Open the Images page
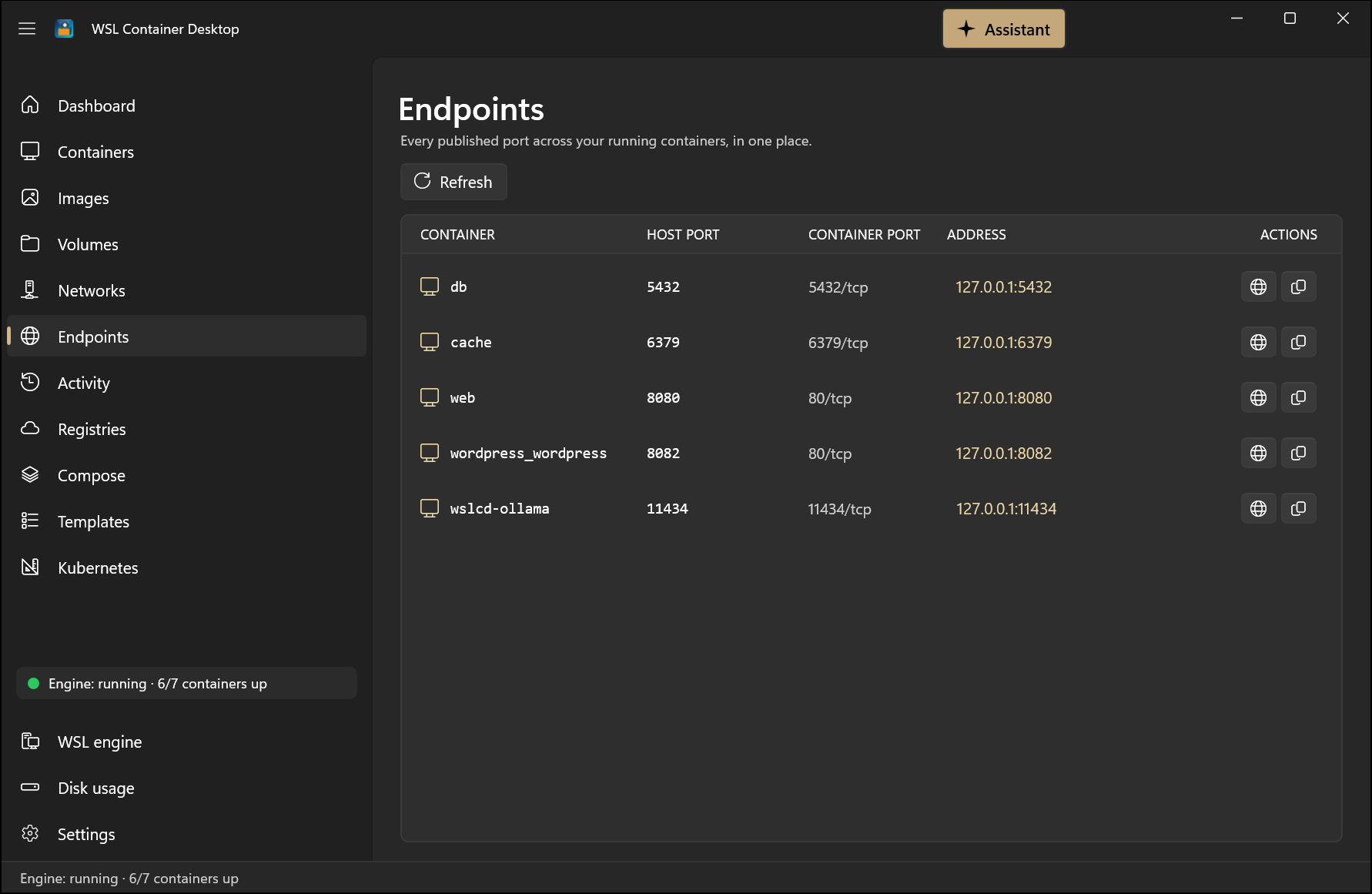 tap(186, 198)
